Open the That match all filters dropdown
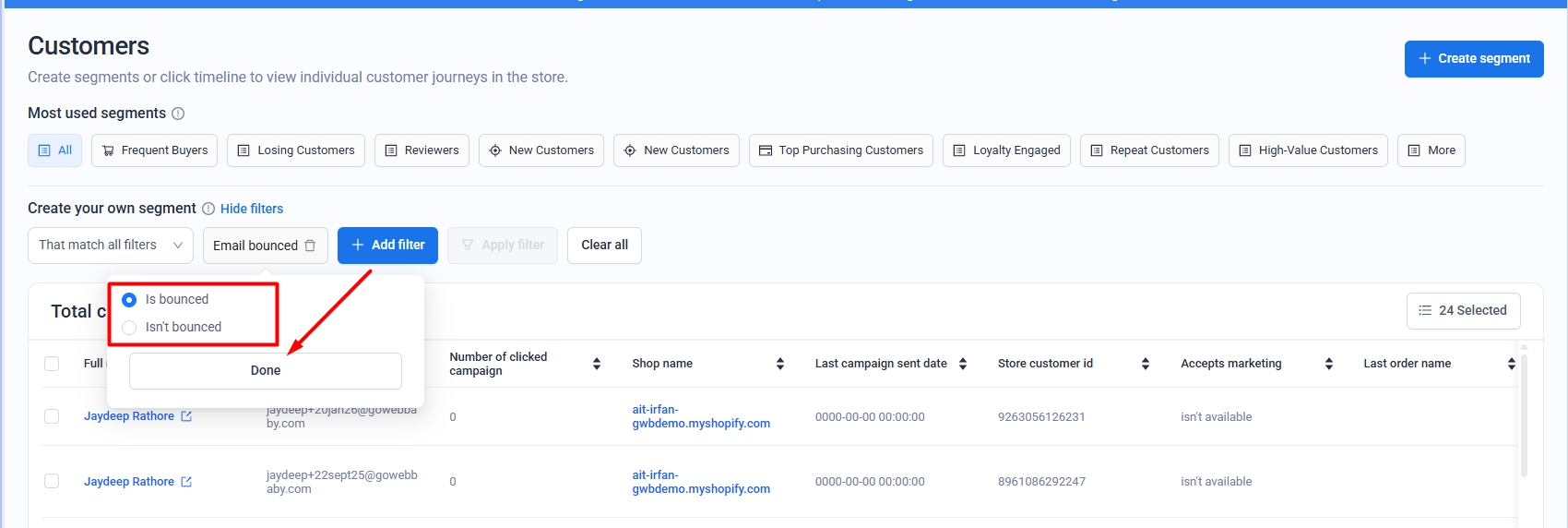Screen dimensions: 1568x528 [x=111, y=246]
